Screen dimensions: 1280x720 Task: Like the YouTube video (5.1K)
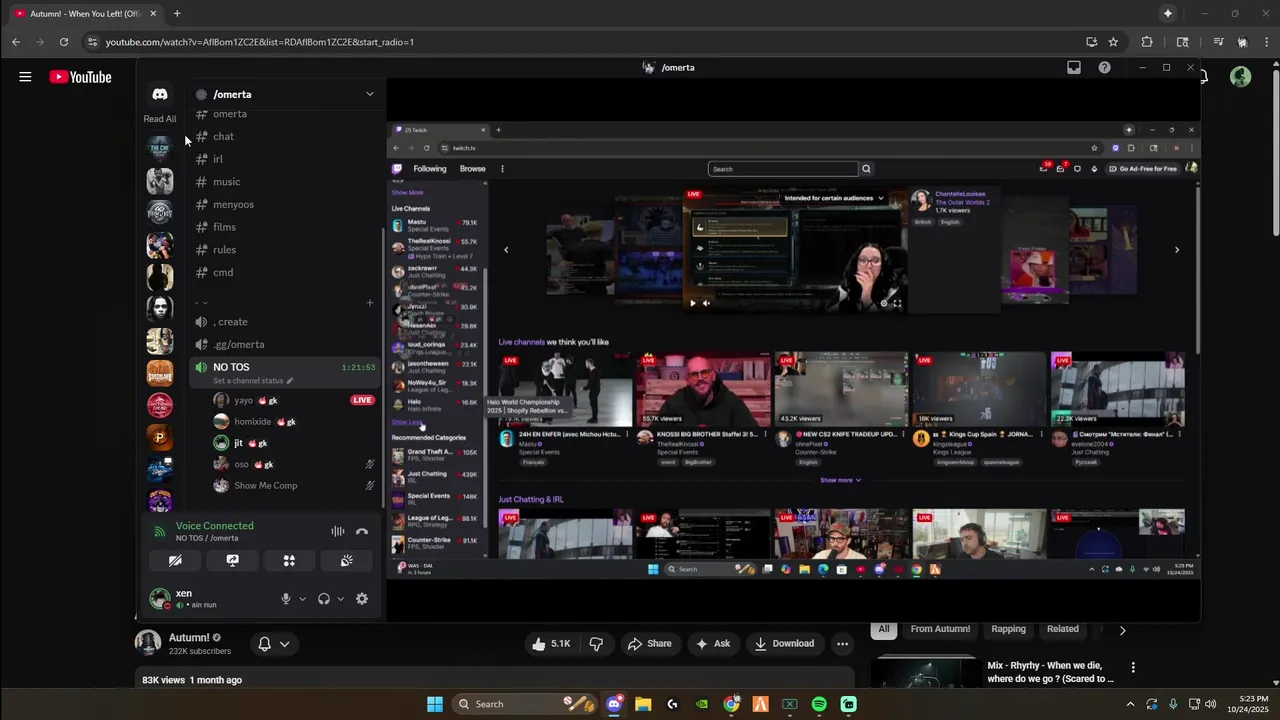click(551, 644)
